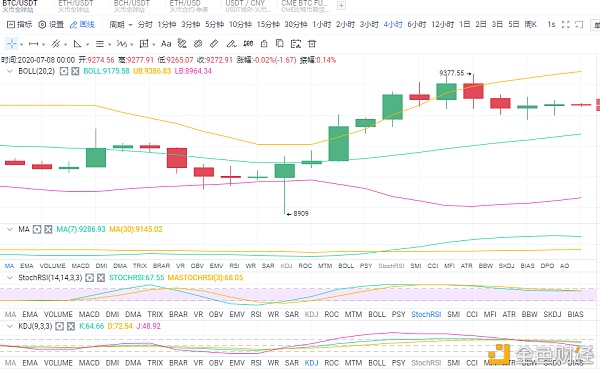
Task: Select the 4小时 timeframe
Action: pos(393,24)
